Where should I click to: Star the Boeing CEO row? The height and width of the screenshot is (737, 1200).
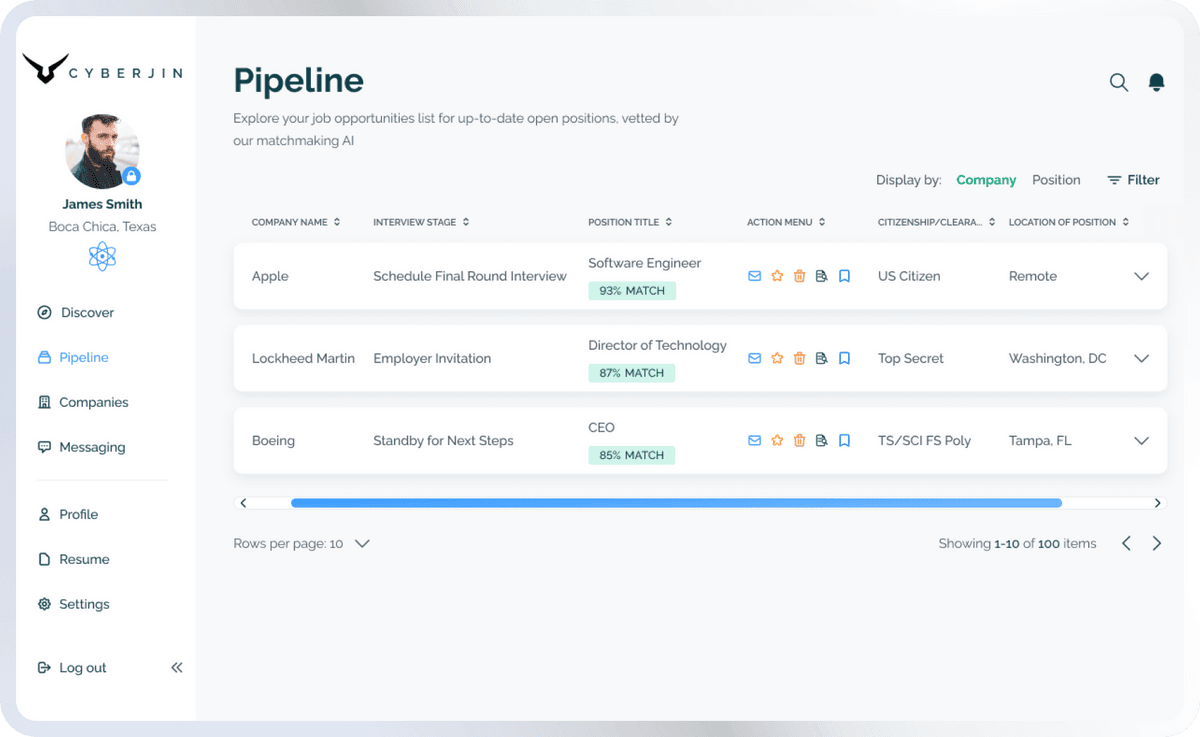tap(777, 440)
